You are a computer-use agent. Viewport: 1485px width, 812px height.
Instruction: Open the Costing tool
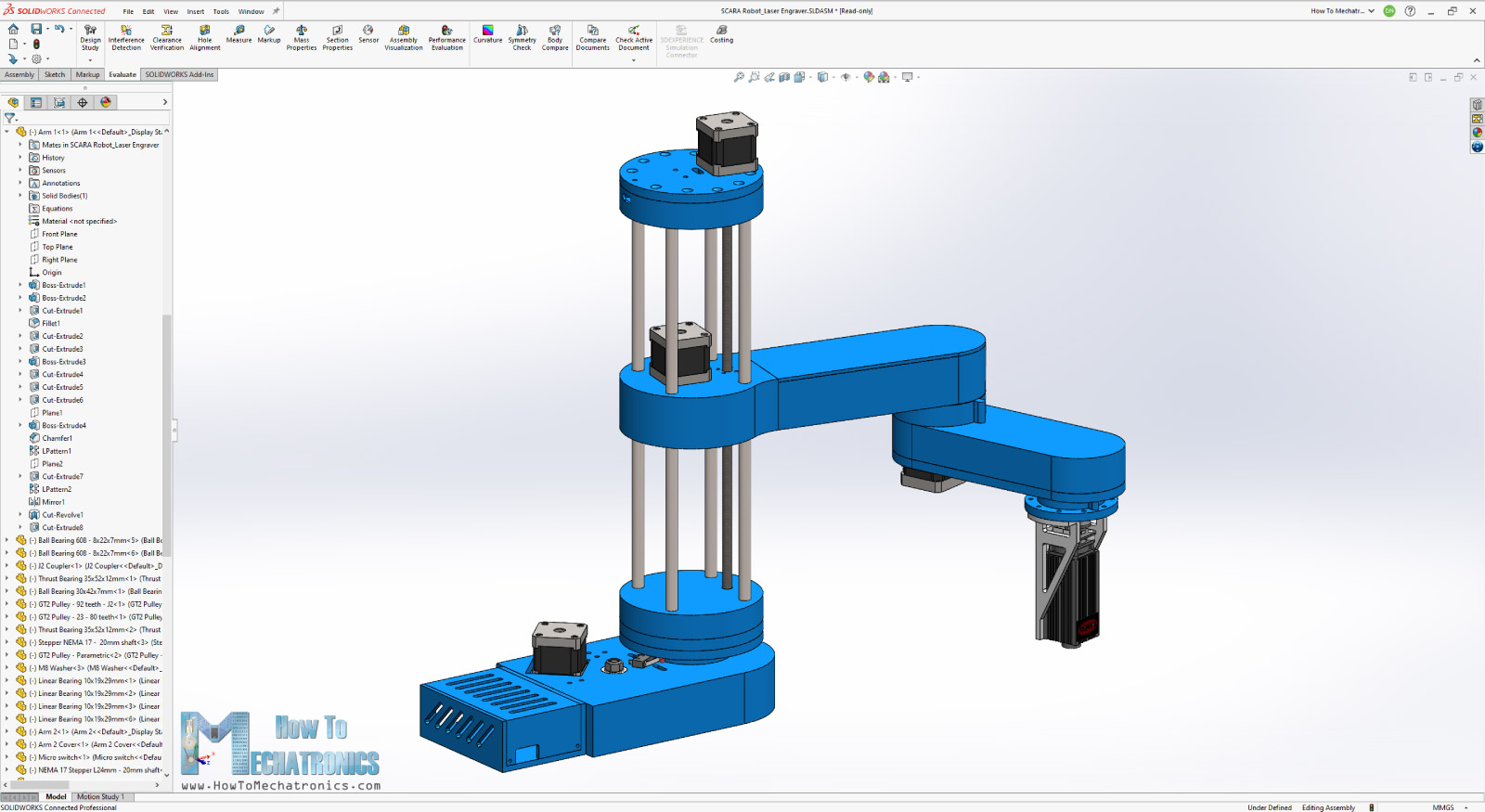721,34
